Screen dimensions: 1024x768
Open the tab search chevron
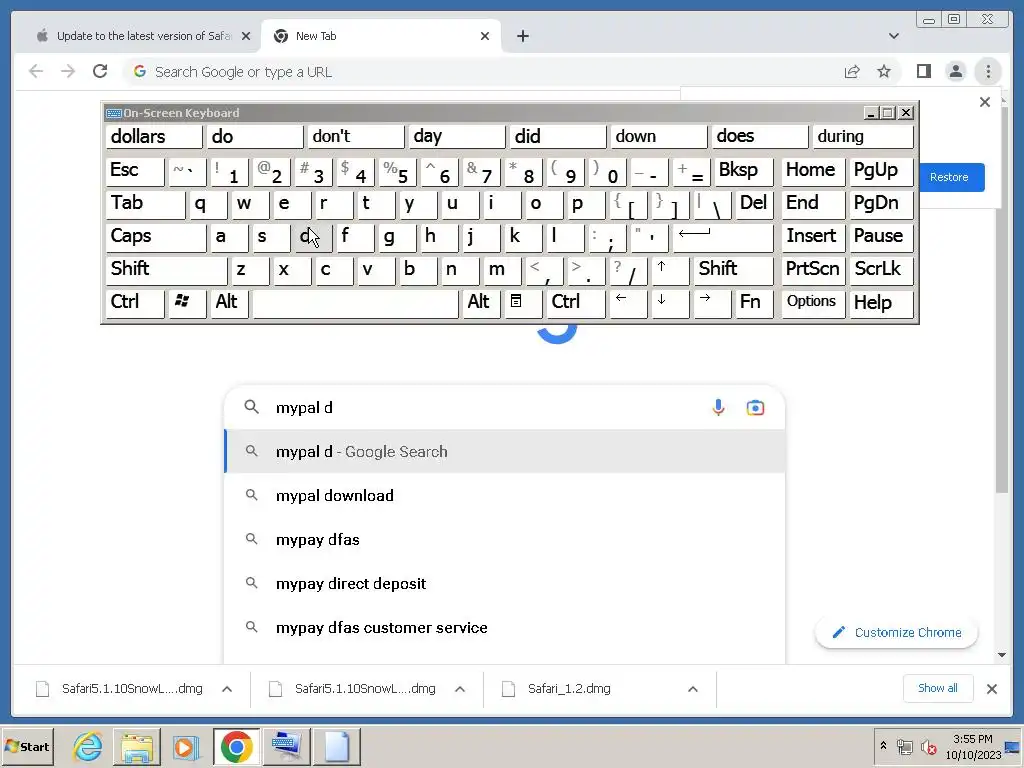click(893, 36)
